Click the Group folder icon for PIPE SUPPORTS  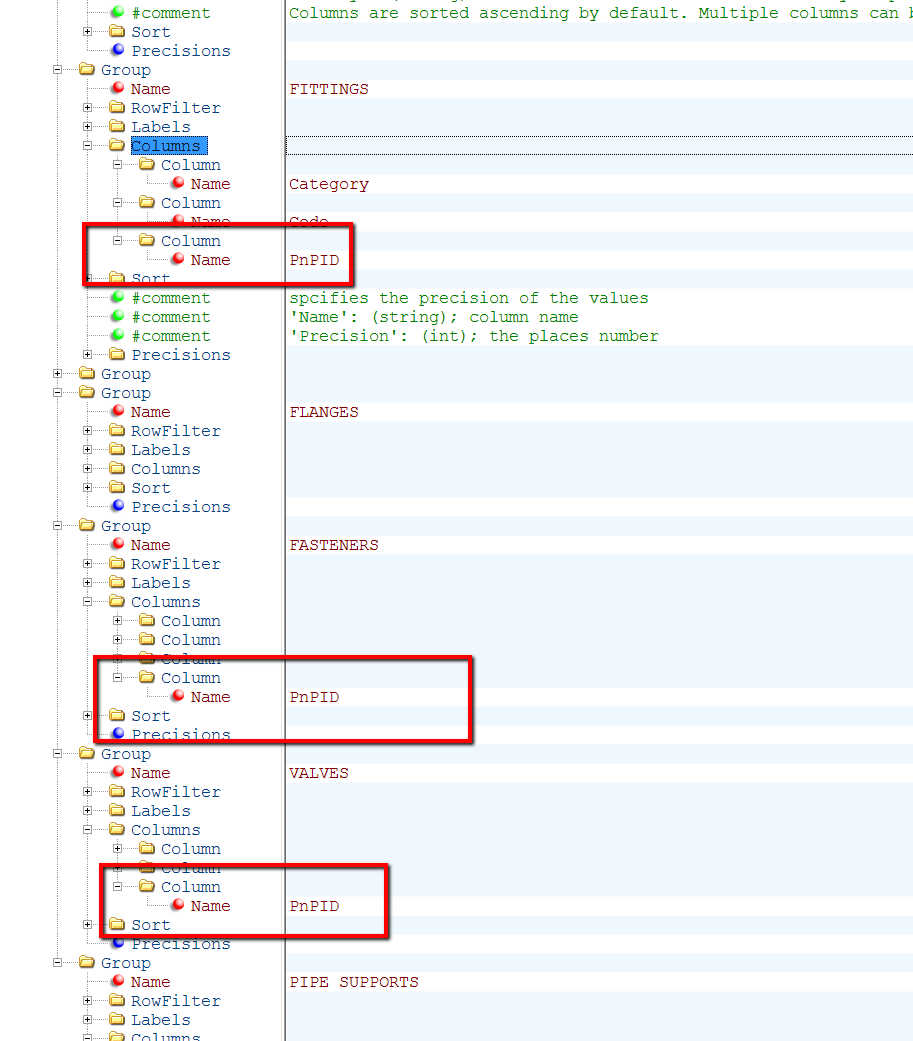pos(85,962)
